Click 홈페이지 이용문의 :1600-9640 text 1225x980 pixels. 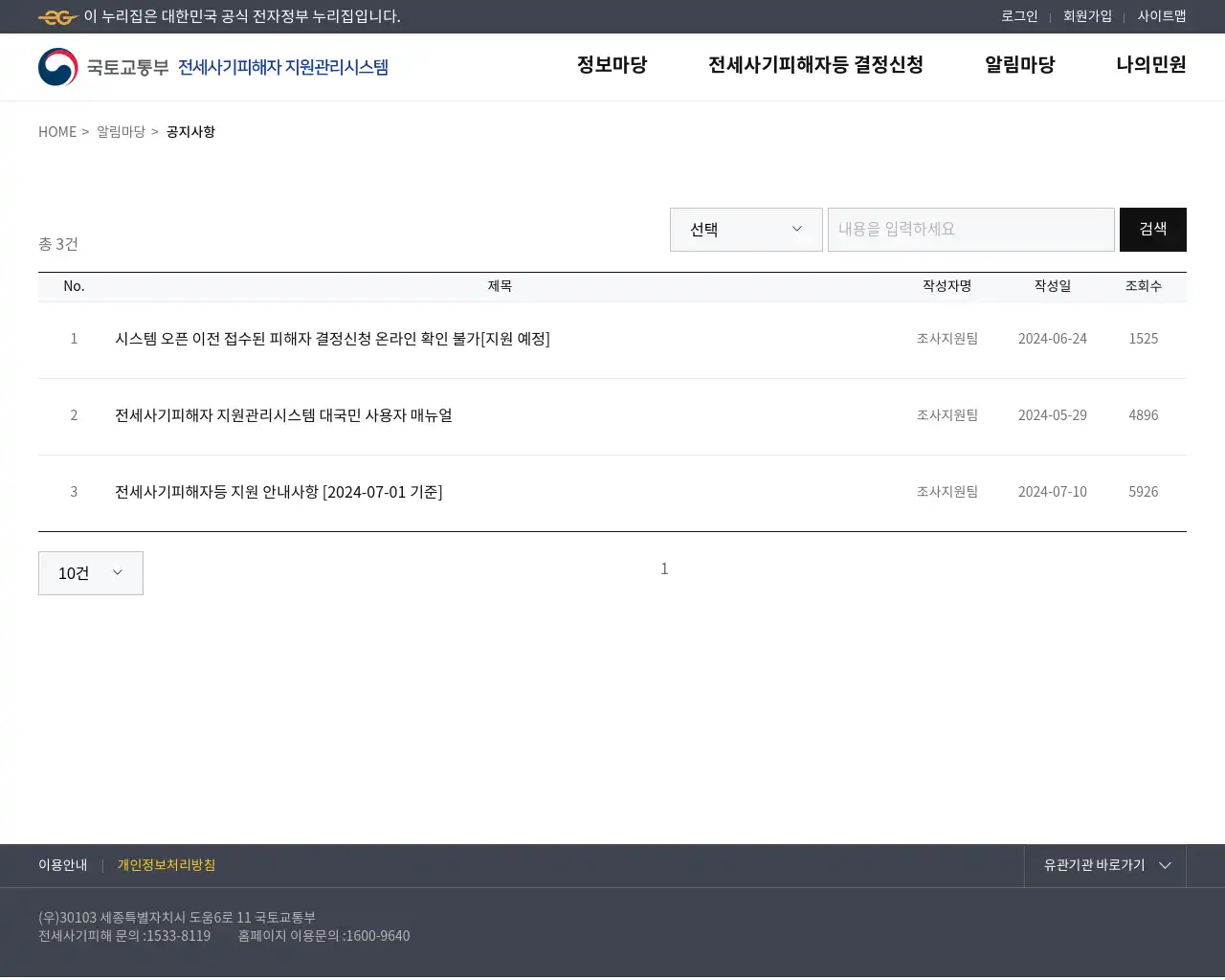(x=323, y=936)
